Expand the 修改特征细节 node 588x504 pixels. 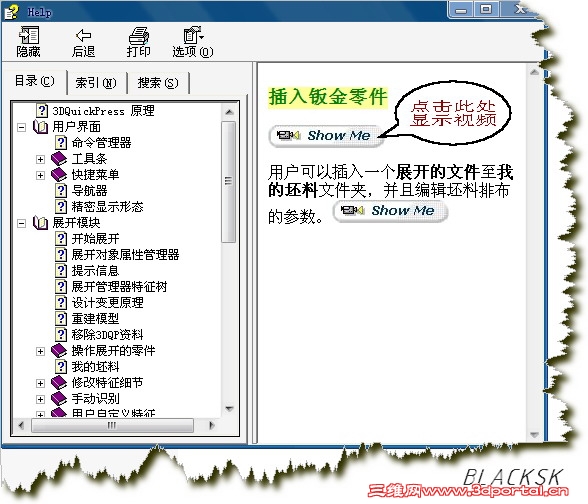click(40, 383)
